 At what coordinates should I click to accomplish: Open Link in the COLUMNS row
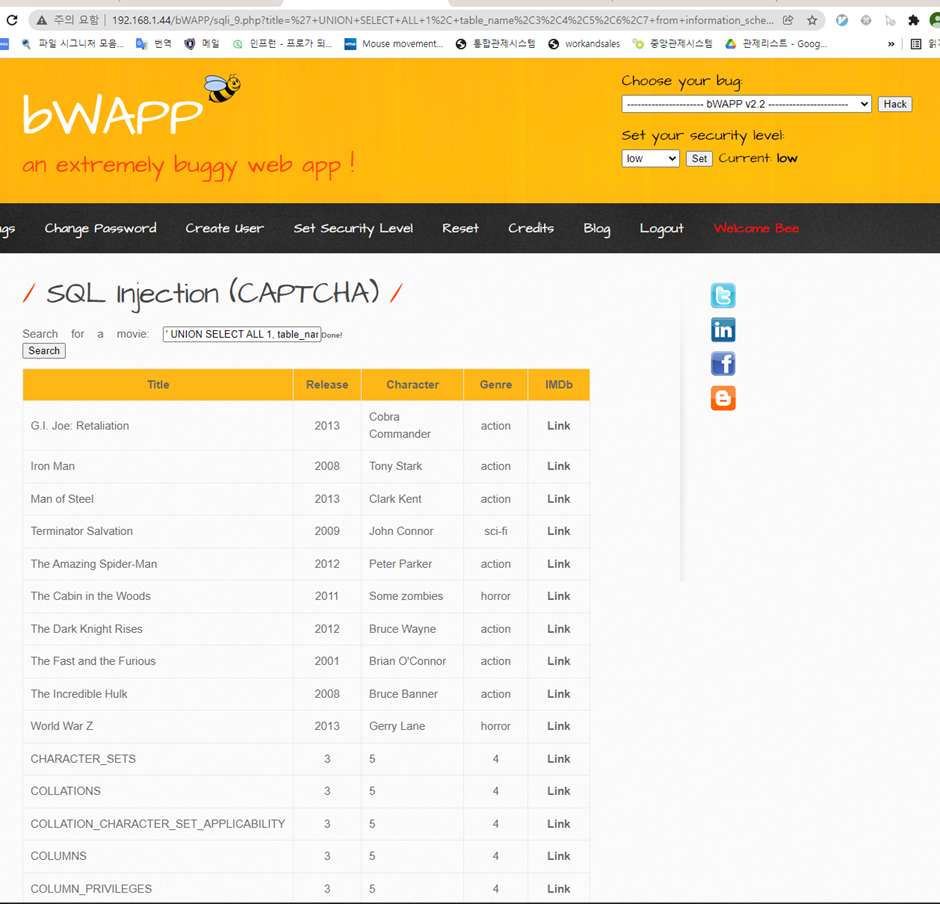559,856
